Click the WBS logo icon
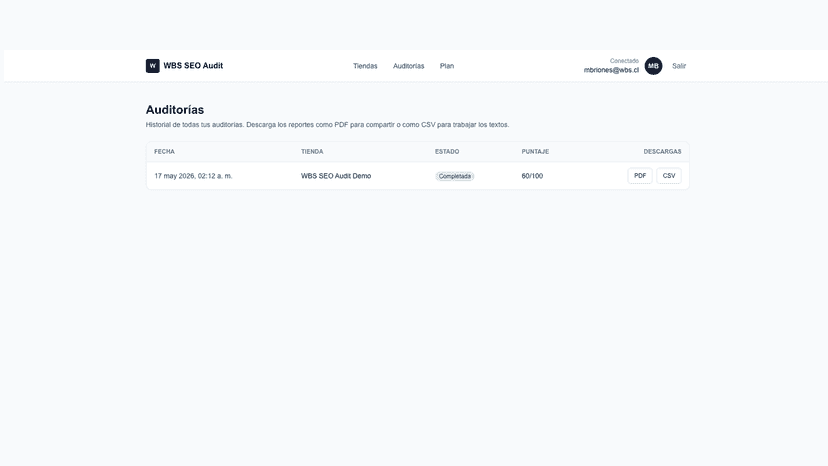 coord(153,66)
